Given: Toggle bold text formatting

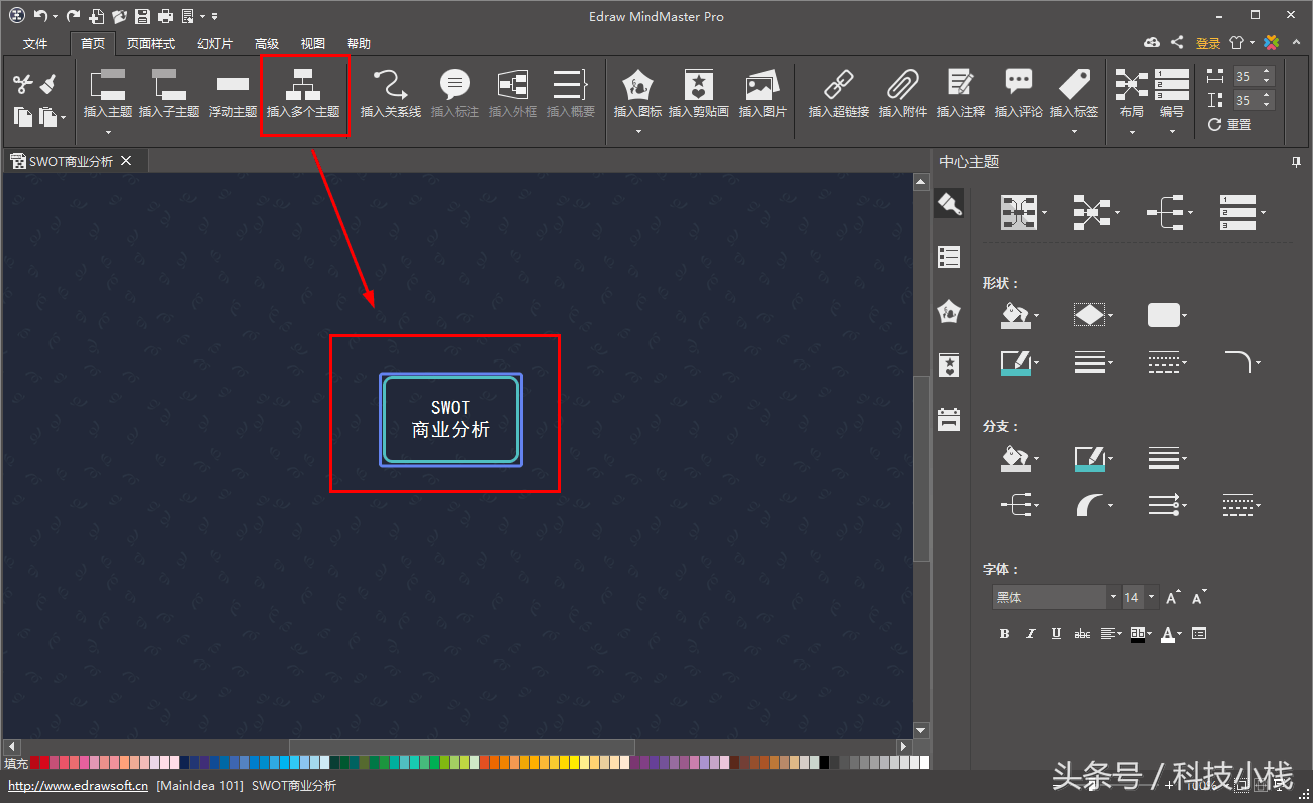Looking at the screenshot, I should click(x=1004, y=634).
